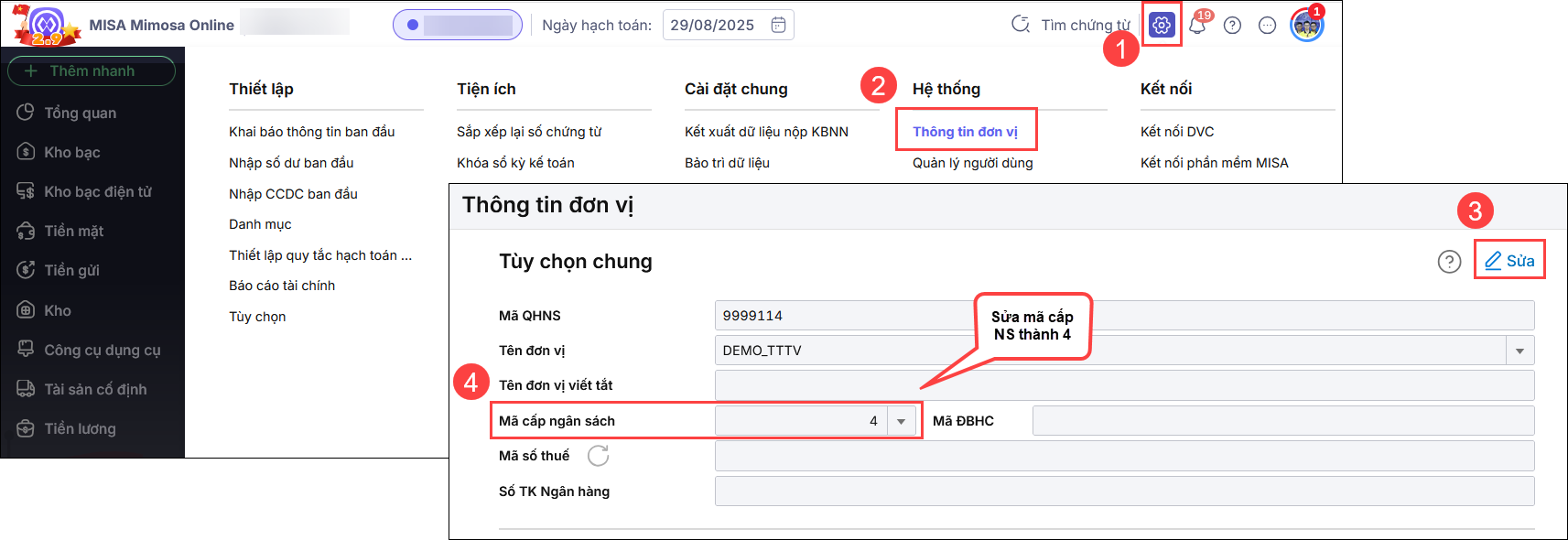Screen dimensions: 1568x540
Task: Open the settings gear icon
Action: click(1162, 26)
